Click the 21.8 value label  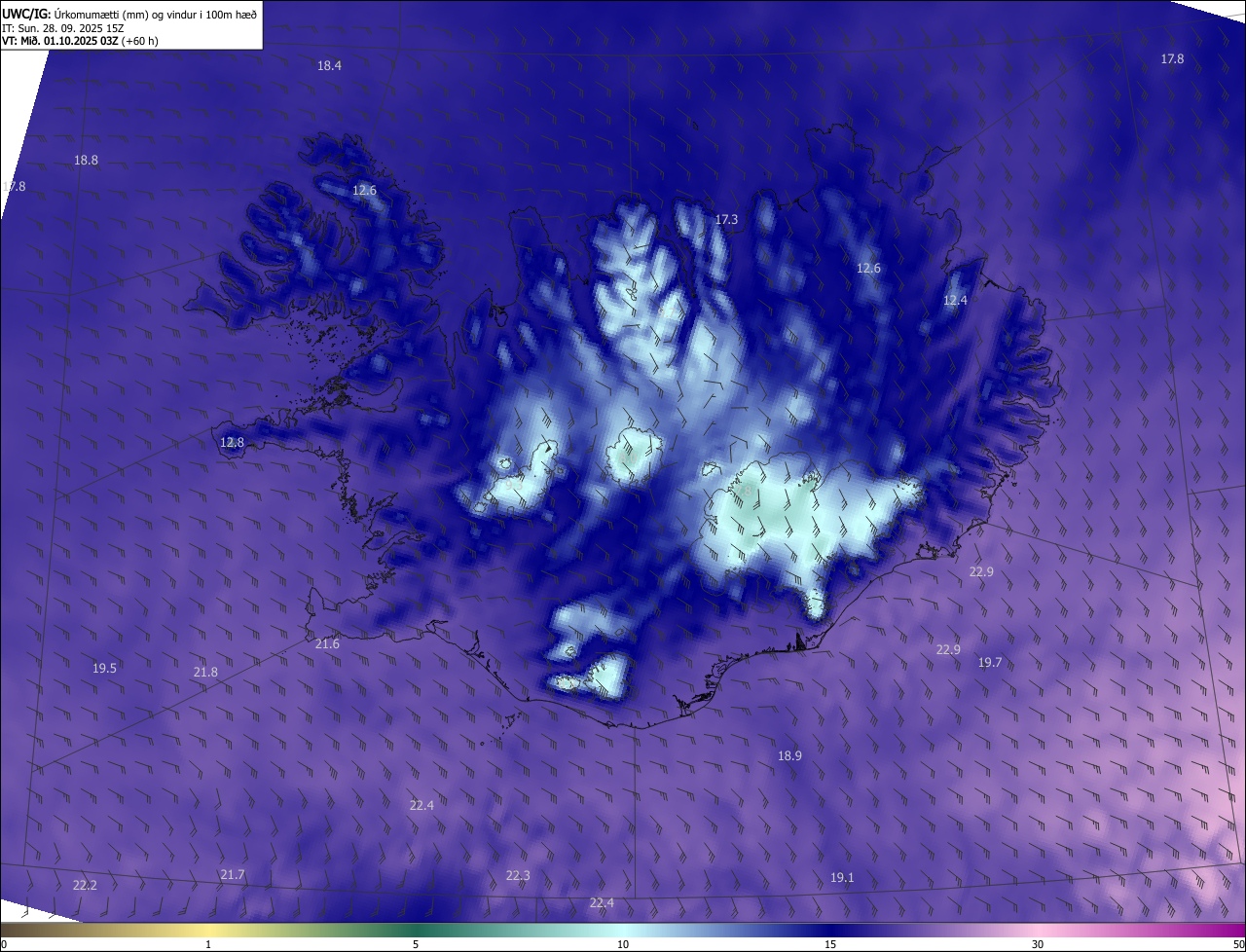[205, 672]
